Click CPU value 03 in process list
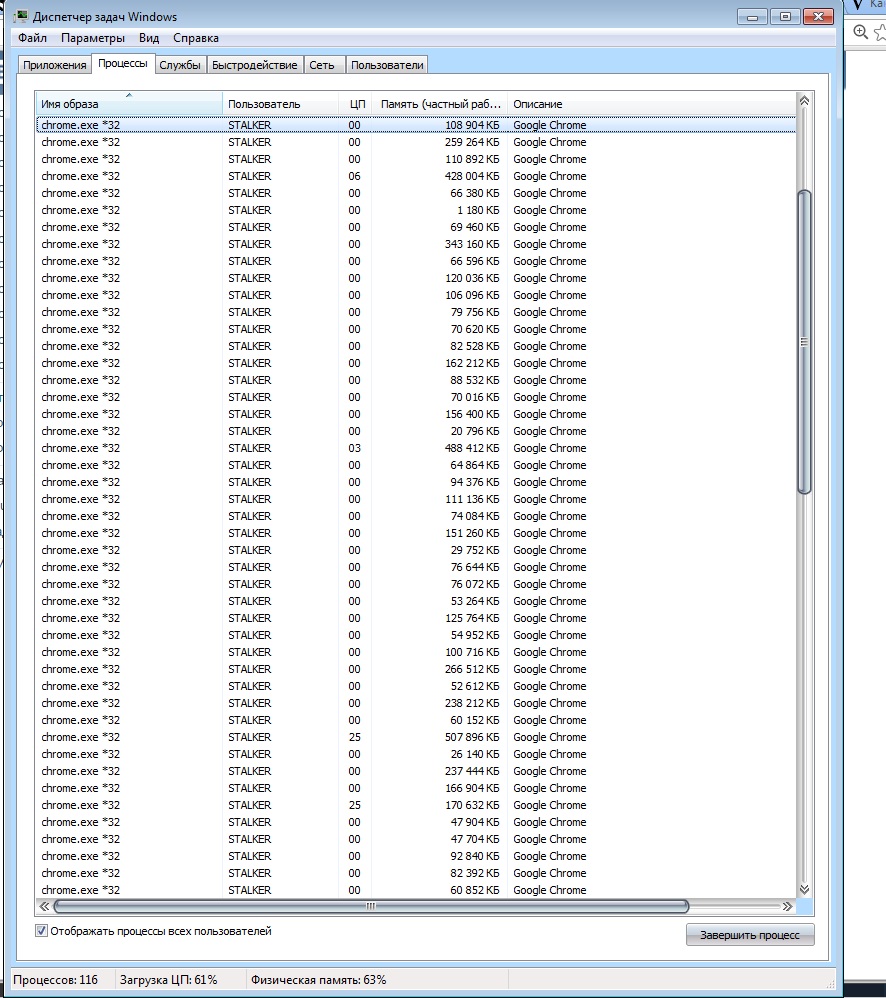Viewport: 886px width, 998px height. pos(355,448)
